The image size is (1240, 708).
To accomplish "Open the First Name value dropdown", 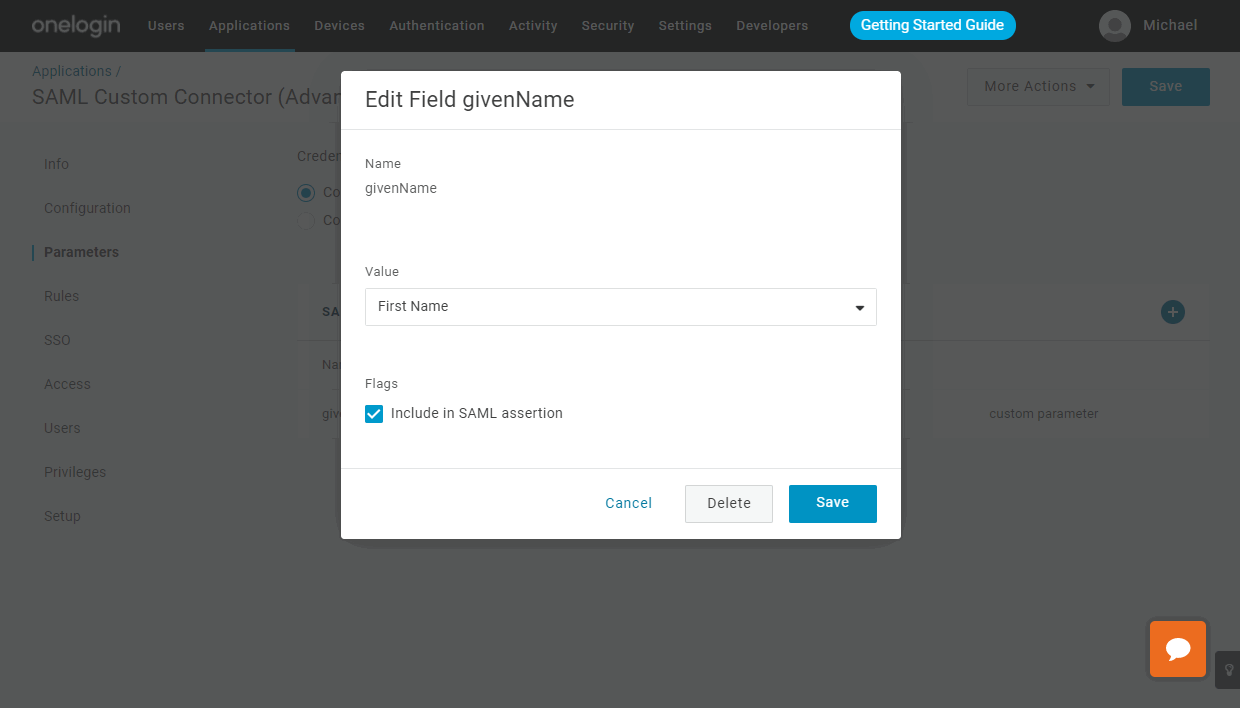I will (620, 307).
